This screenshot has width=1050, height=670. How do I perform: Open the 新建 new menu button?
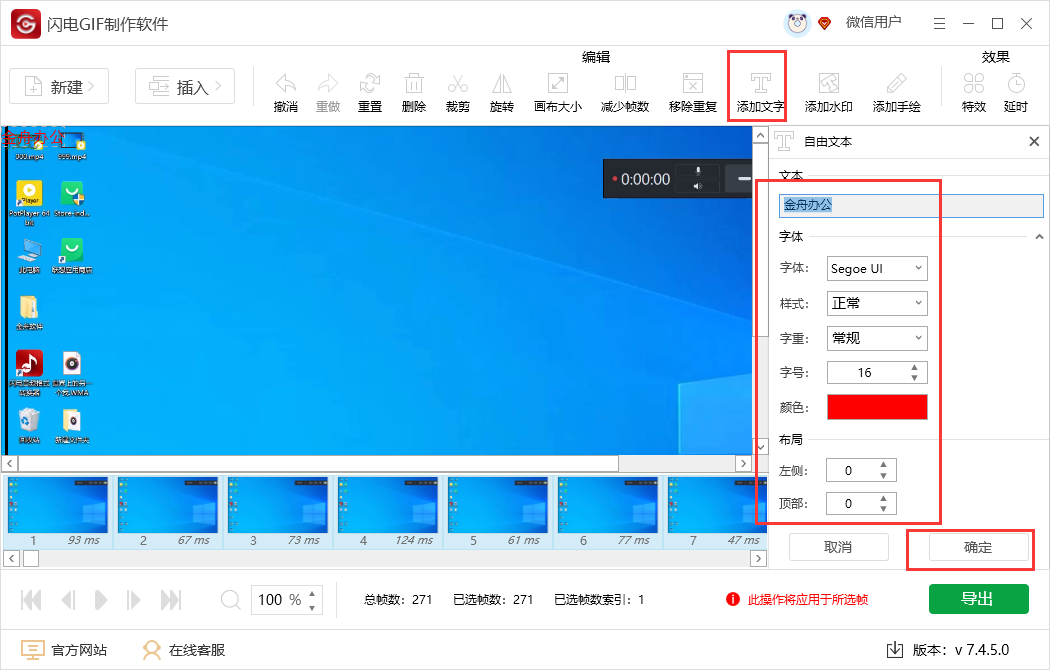click(x=59, y=87)
